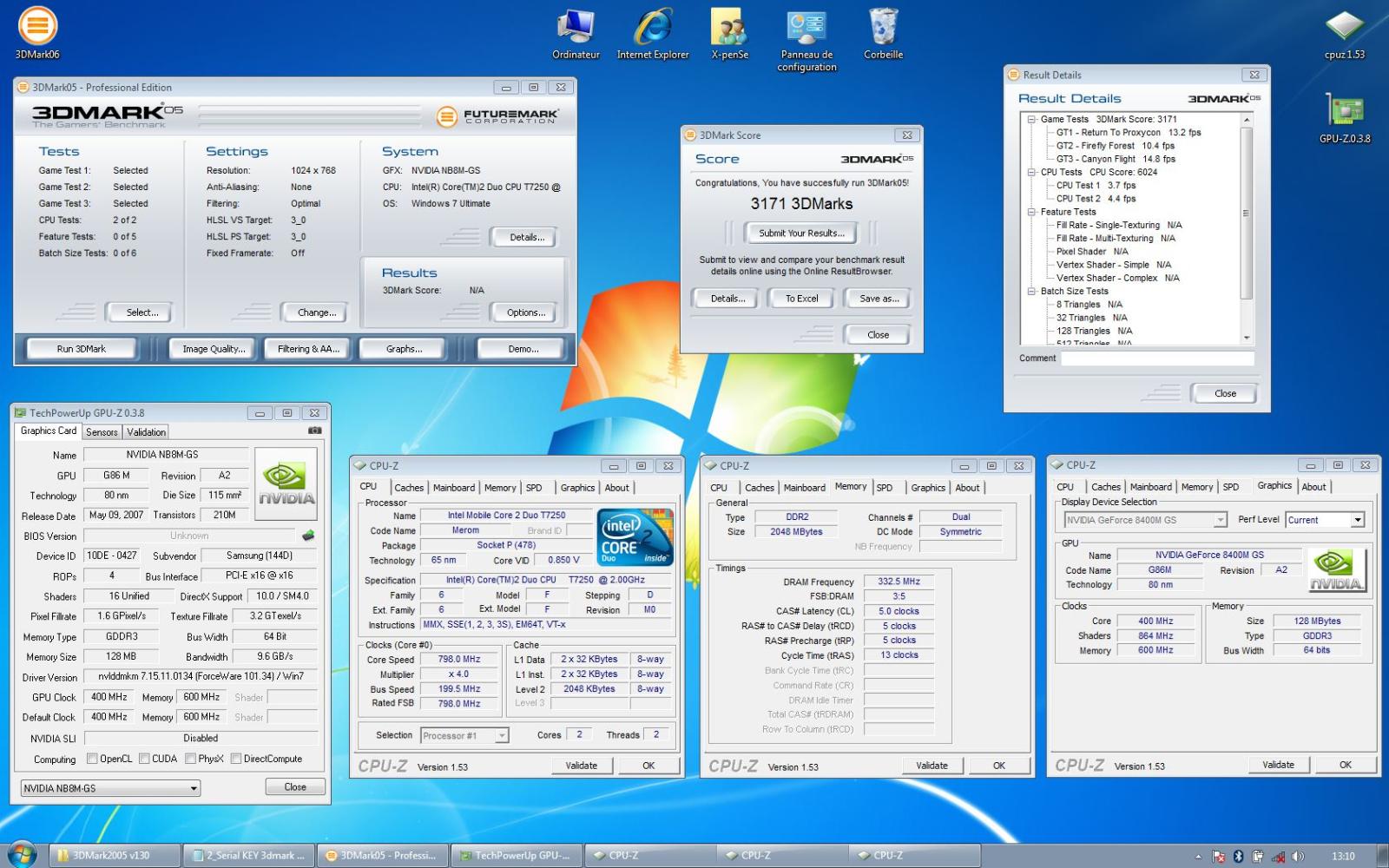The height and width of the screenshot is (868, 1389).
Task: Open NVIDIA GeForce 8400M GS device dropdown
Action: [x=1145, y=520]
